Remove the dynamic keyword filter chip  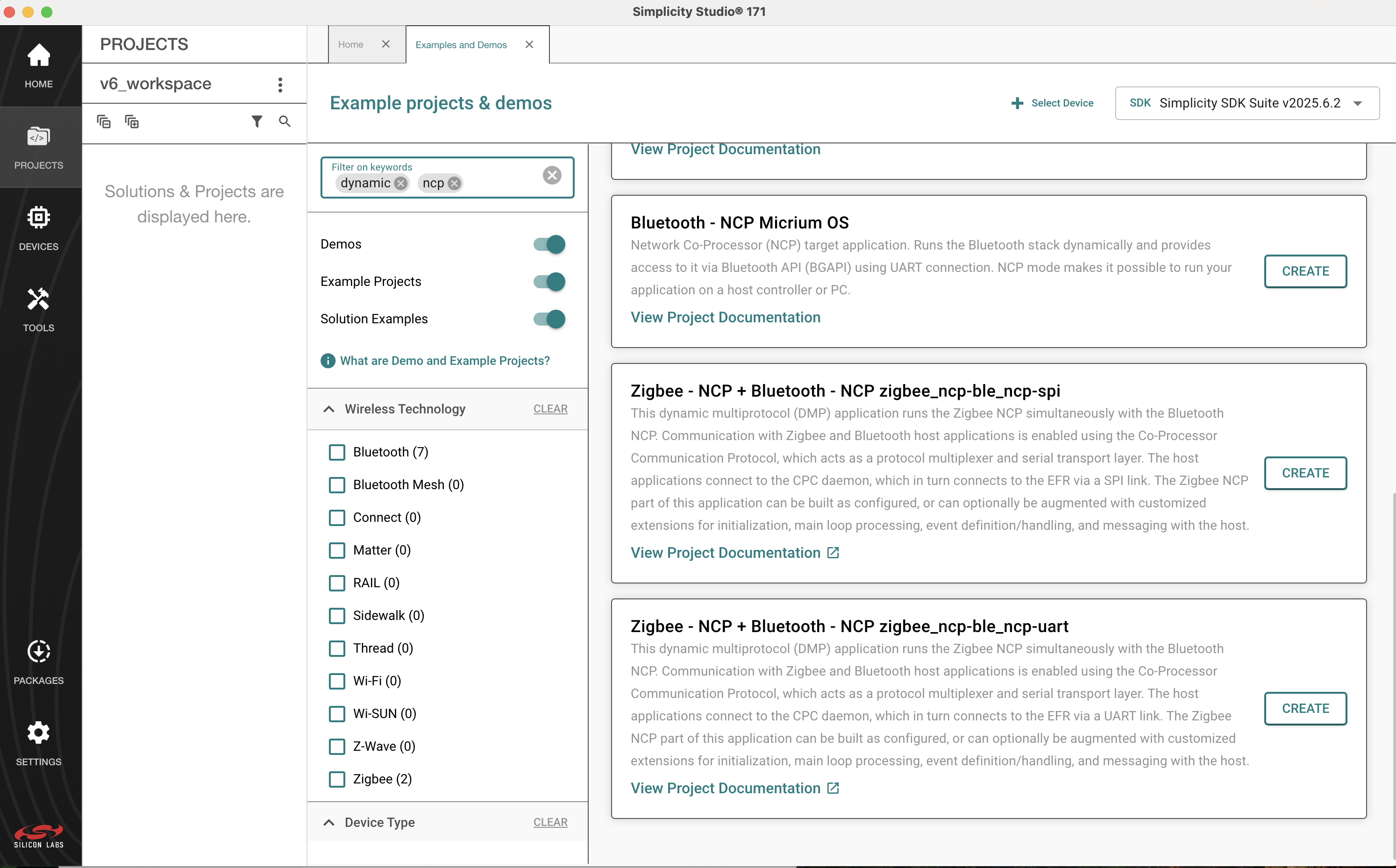[401, 183]
